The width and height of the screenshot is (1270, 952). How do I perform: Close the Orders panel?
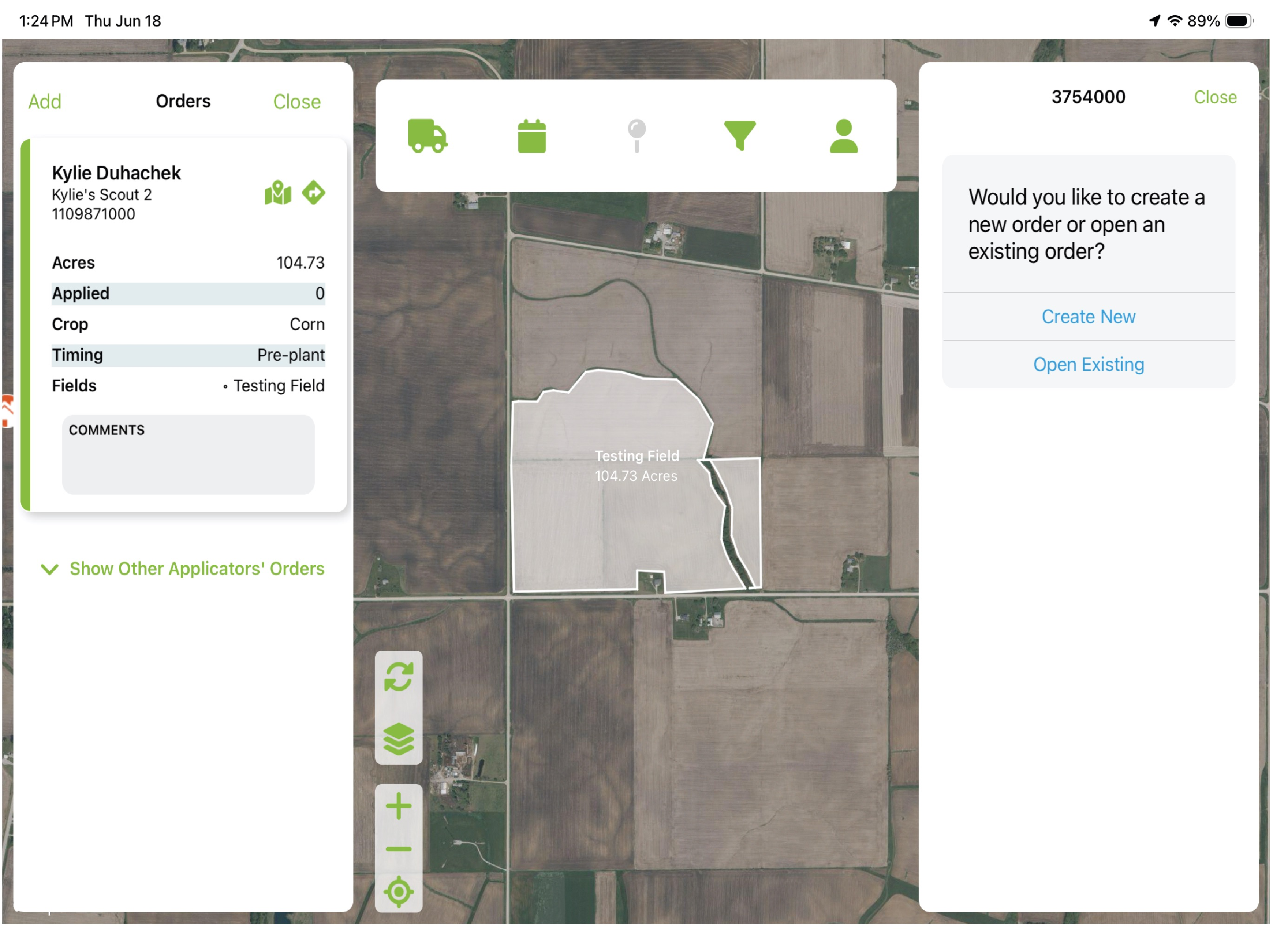coord(297,102)
